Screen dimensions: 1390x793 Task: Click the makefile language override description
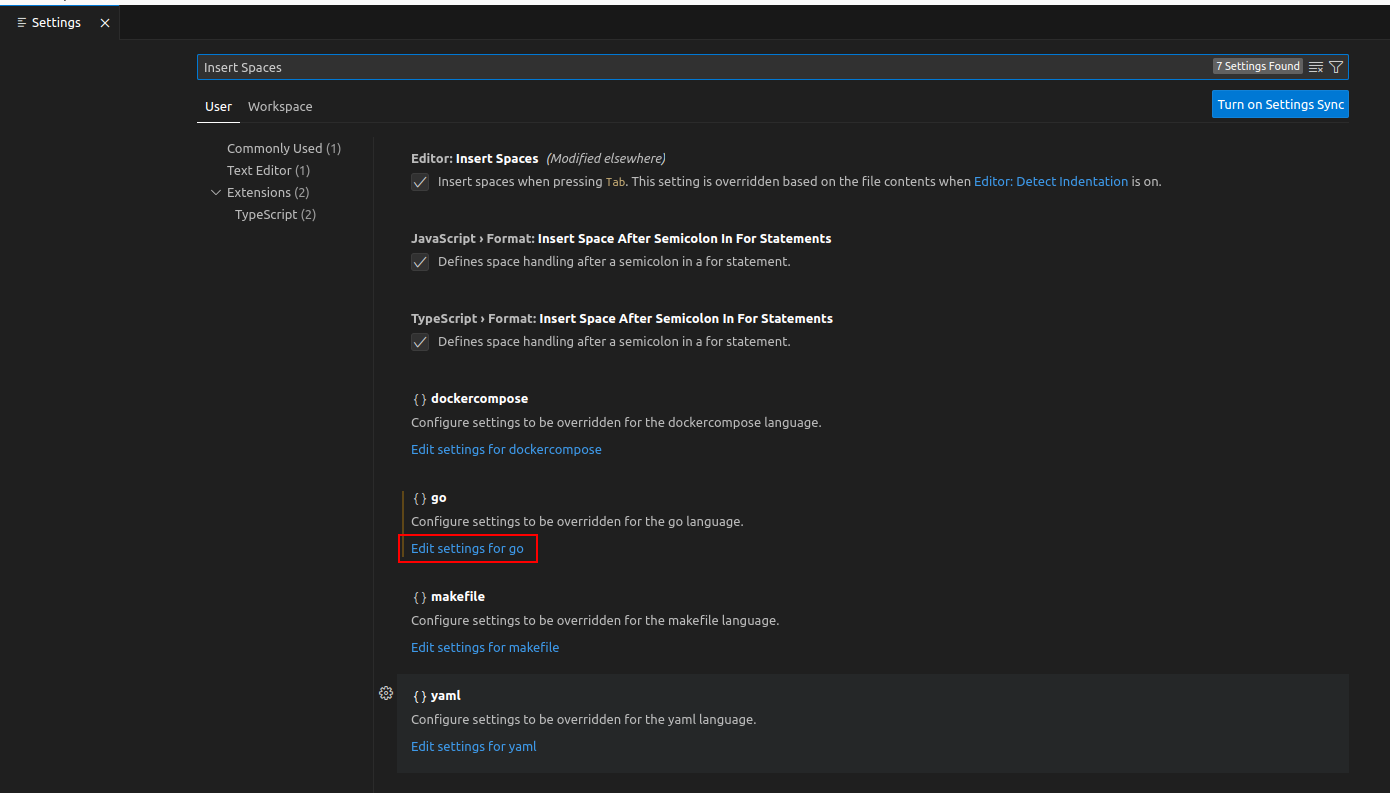[595, 620]
